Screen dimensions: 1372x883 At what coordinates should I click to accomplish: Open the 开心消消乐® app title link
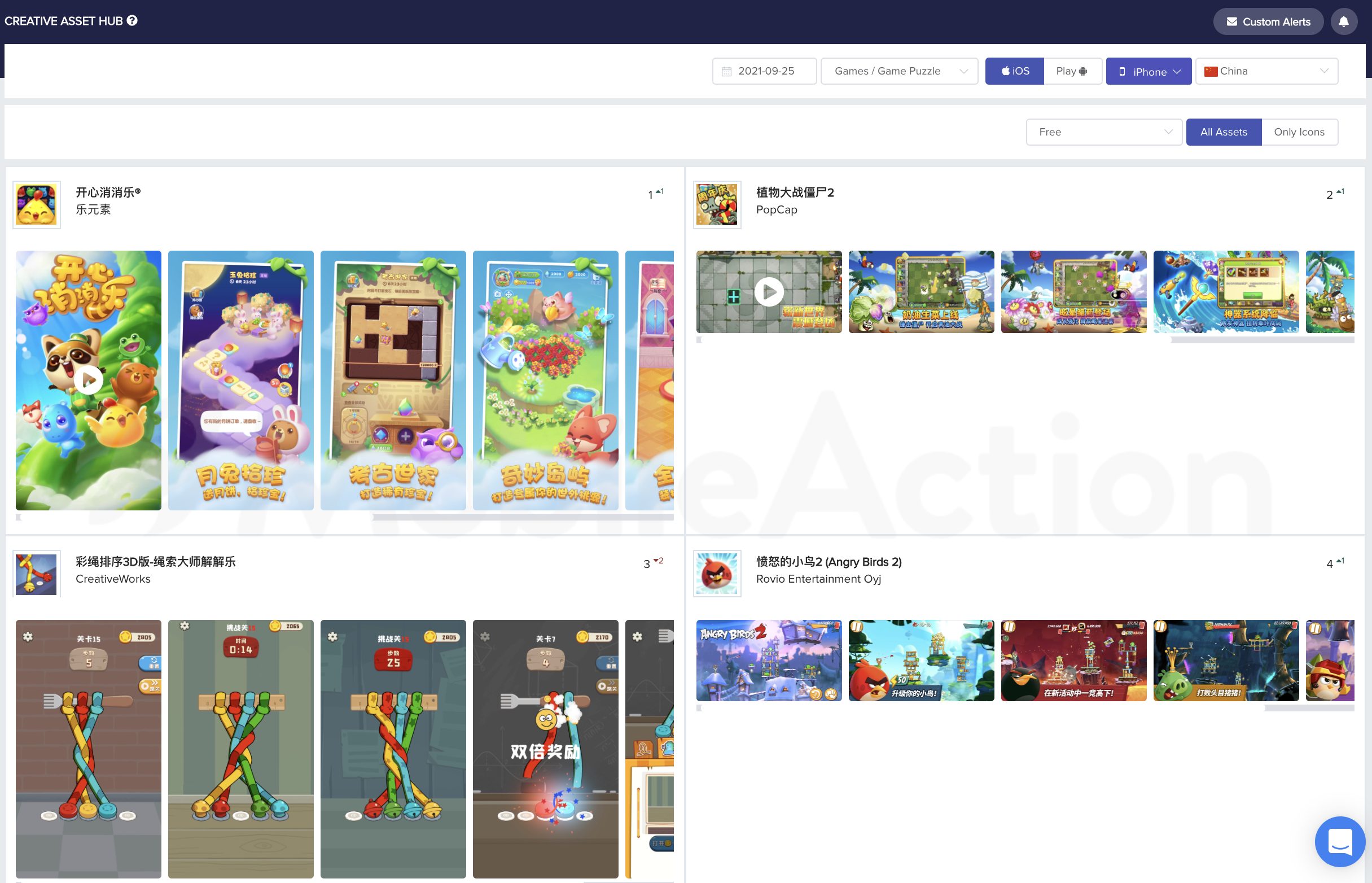(x=108, y=193)
